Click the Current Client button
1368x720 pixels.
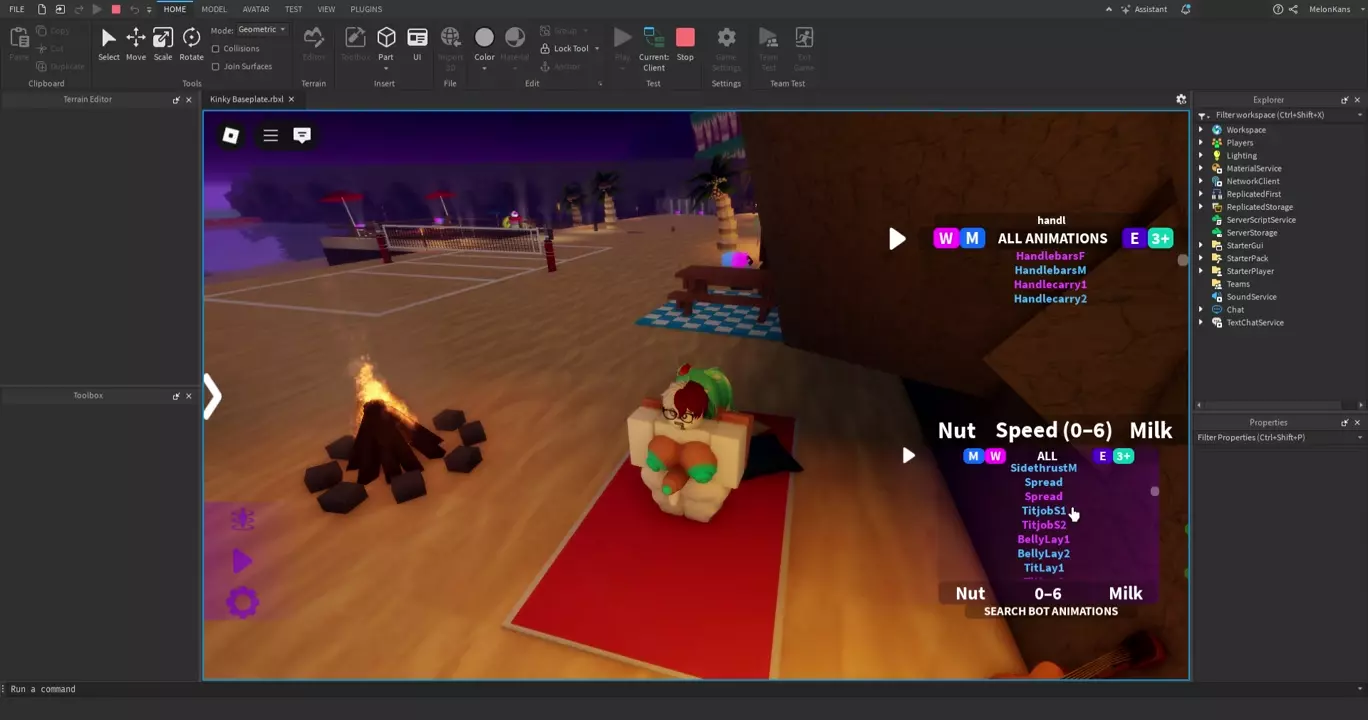pyautogui.click(x=654, y=48)
